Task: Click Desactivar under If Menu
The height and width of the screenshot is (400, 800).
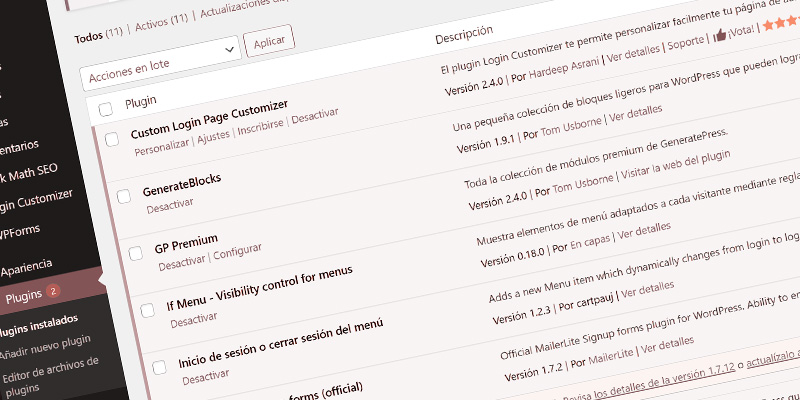Action: [194, 320]
